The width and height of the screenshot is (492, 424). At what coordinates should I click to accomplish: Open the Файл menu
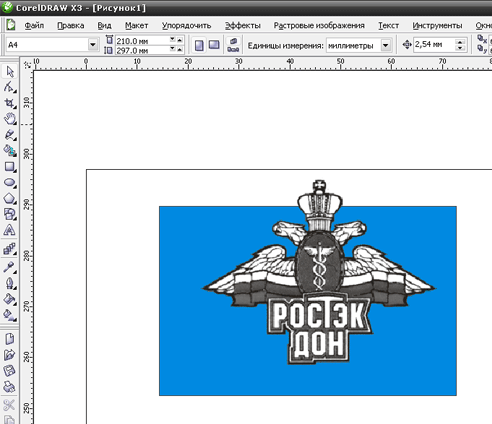(x=34, y=25)
